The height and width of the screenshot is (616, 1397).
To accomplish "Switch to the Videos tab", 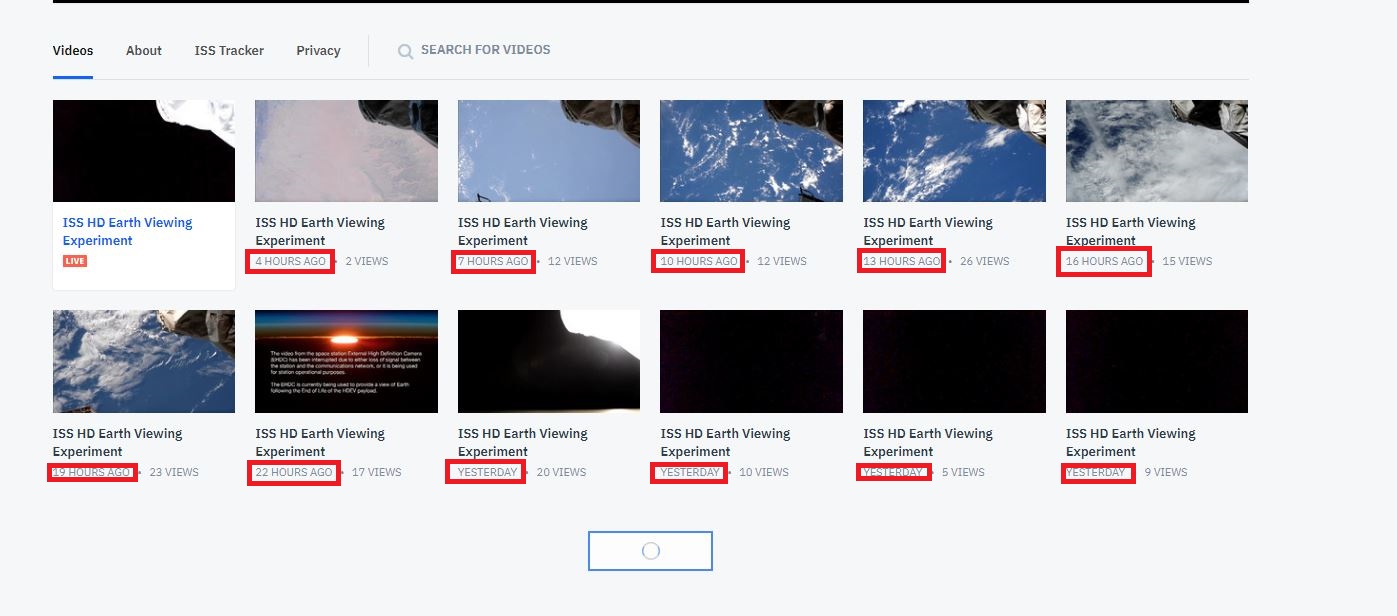I will point(73,51).
